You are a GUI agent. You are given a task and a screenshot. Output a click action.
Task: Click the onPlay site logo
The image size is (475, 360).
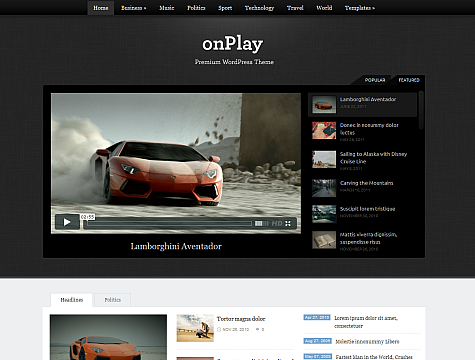point(233,44)
